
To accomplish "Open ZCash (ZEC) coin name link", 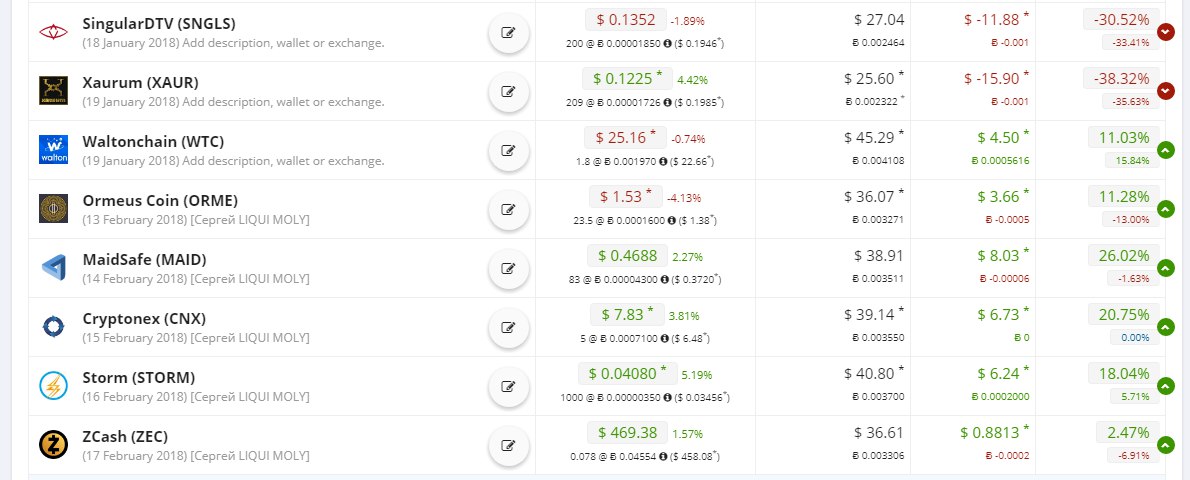I will coord(125,437).
